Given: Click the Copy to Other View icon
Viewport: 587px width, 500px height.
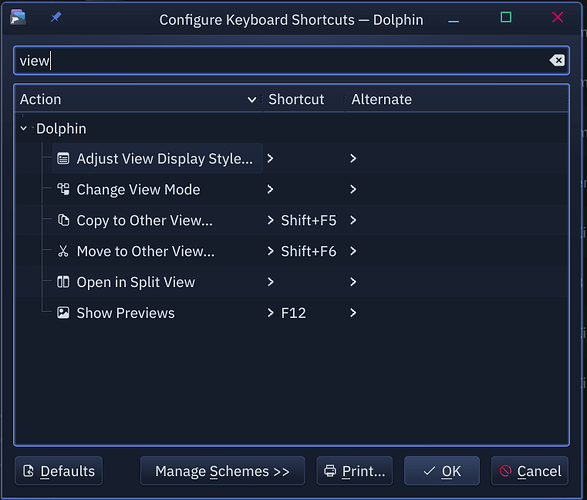Looking at the screenshot, I should click(63, 220).
